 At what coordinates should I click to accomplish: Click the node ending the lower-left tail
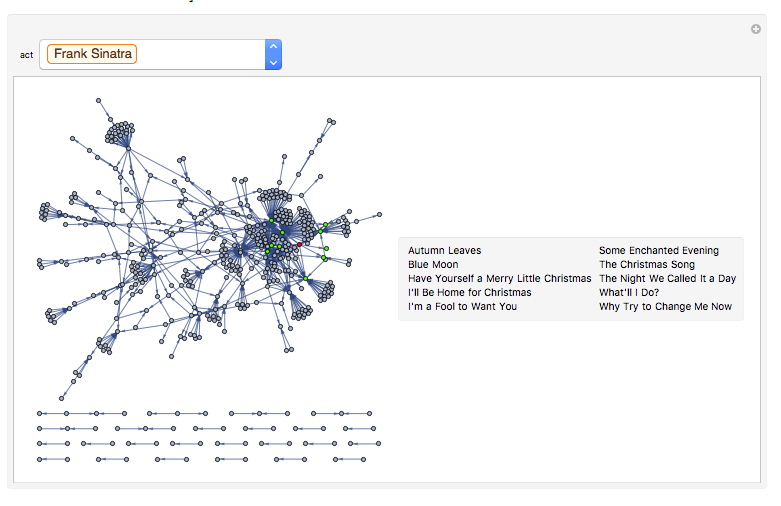(x=61, y=398)
